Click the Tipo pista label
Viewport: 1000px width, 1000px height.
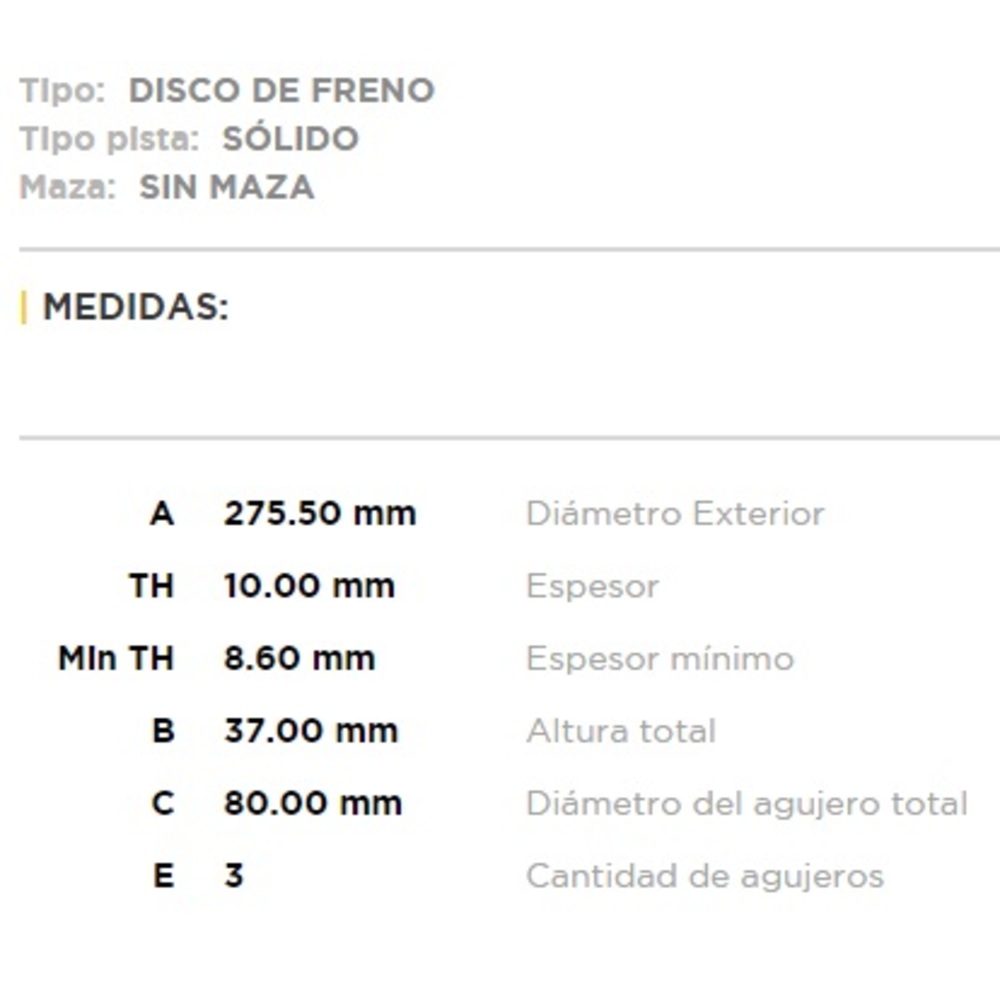coord(109,139)
